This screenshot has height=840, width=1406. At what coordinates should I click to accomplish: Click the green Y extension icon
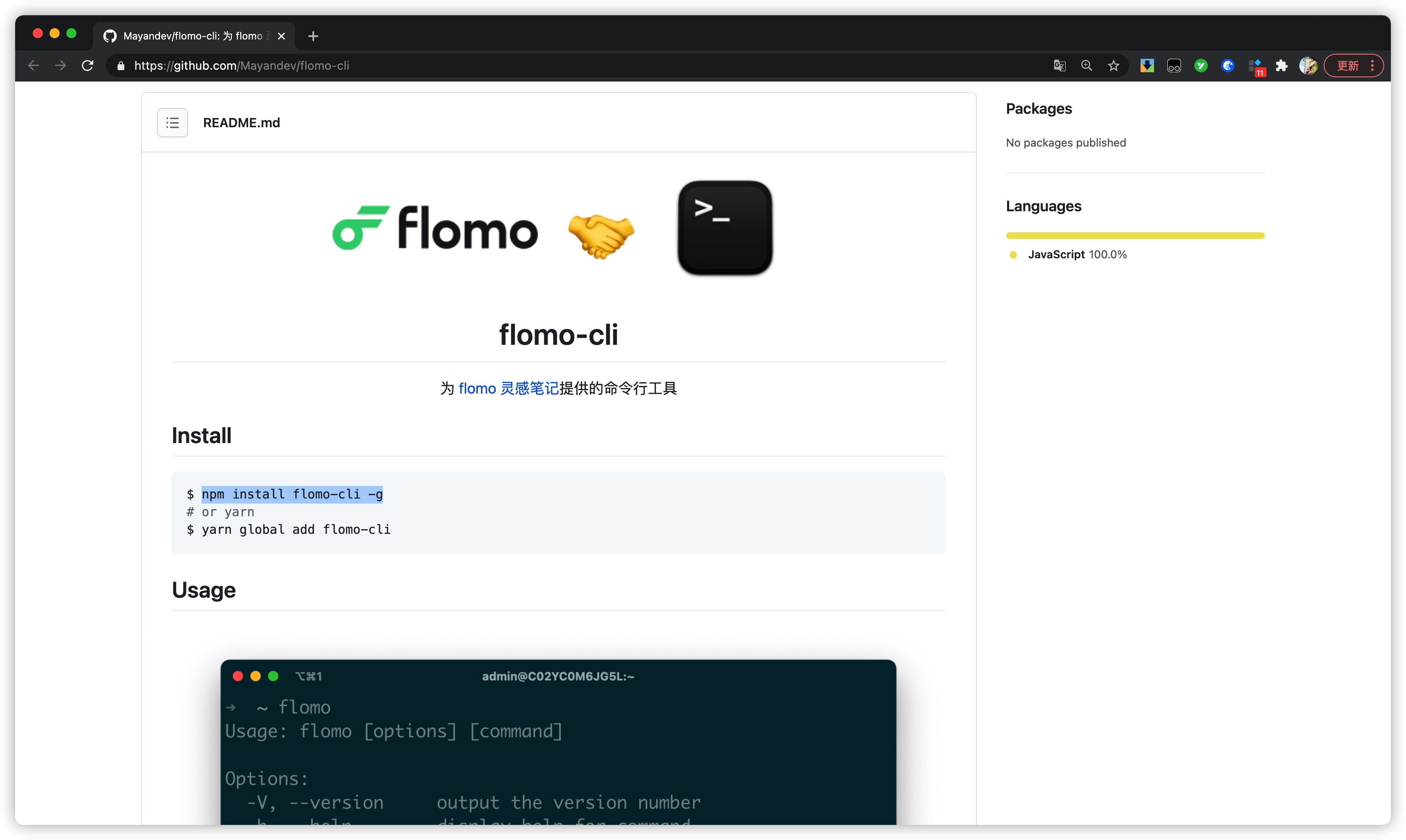click(x=1201, y=66)
